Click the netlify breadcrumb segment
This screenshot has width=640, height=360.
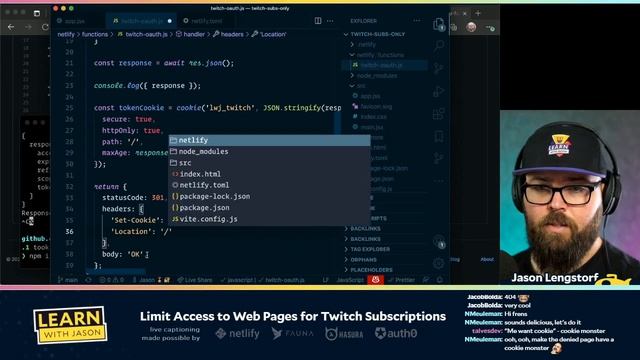click(x=66, y=34)
